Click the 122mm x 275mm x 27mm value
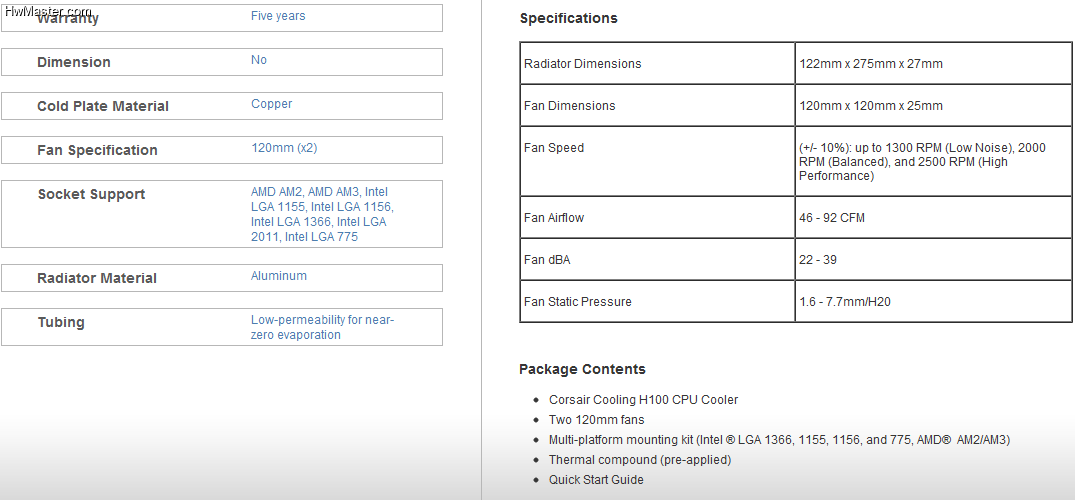 coord(871,64)
